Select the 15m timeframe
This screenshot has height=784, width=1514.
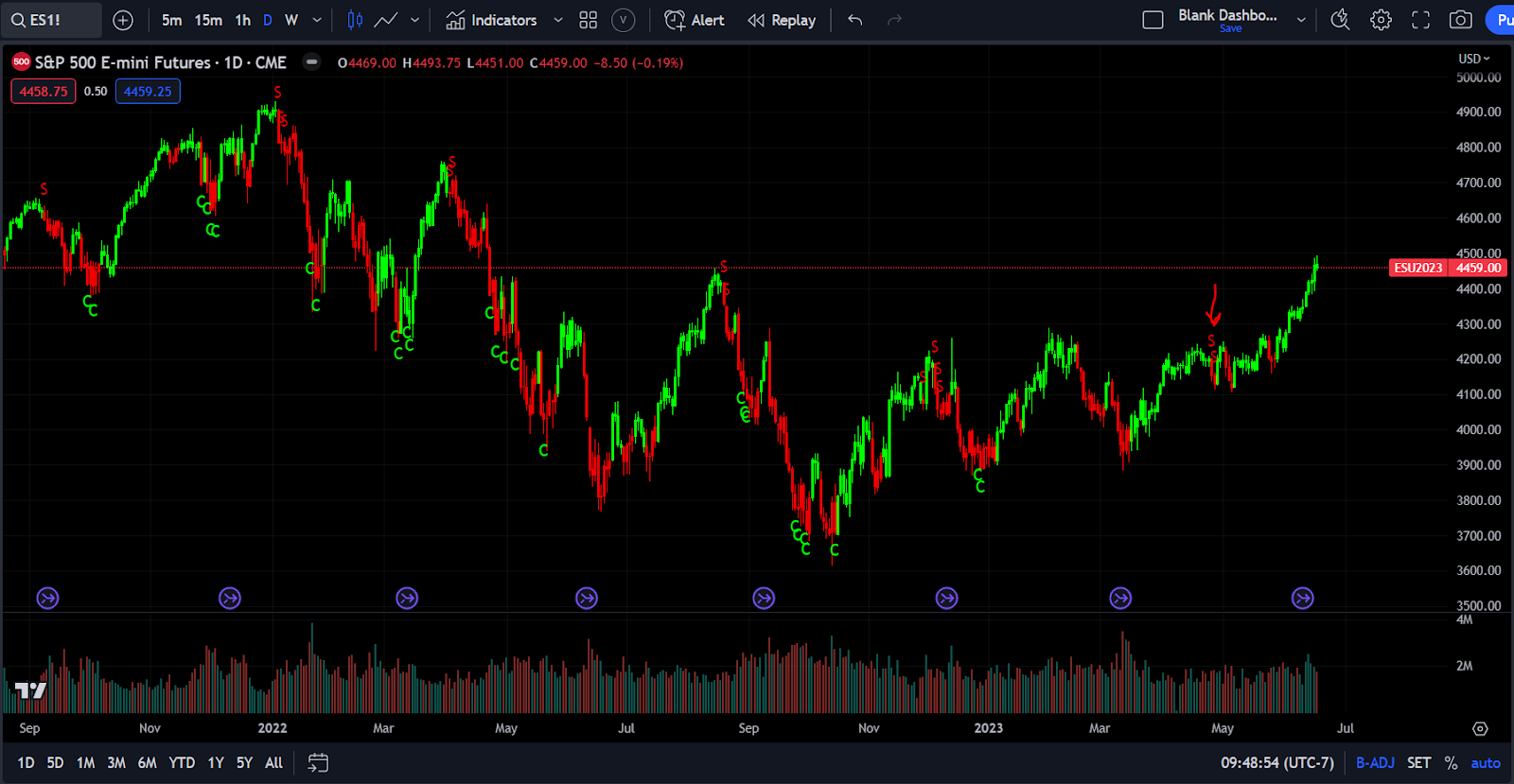[x=208, y=20]
